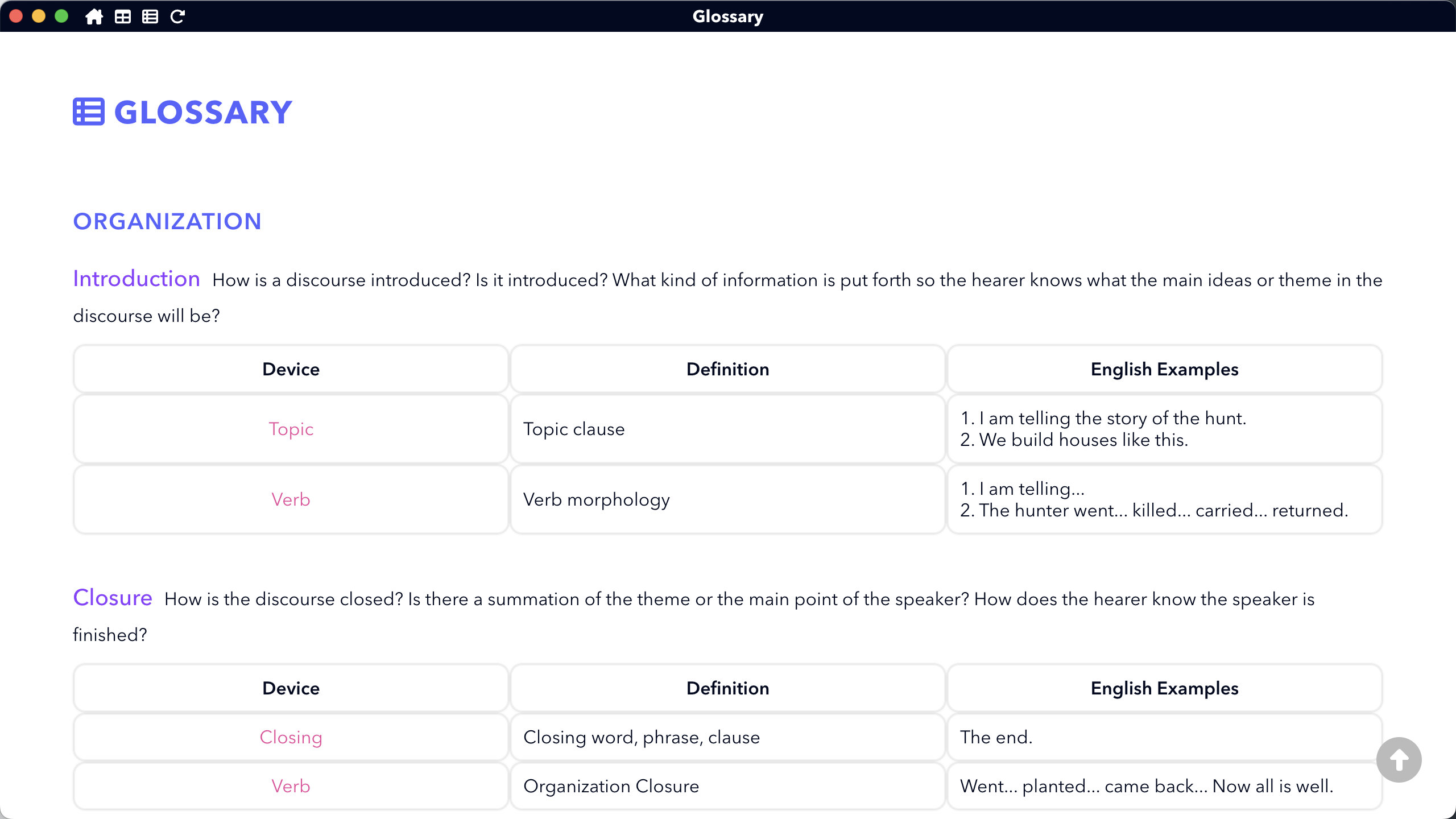Minimize window using the yellow button
1456x819 pixels.
click(x=39, y=16)
